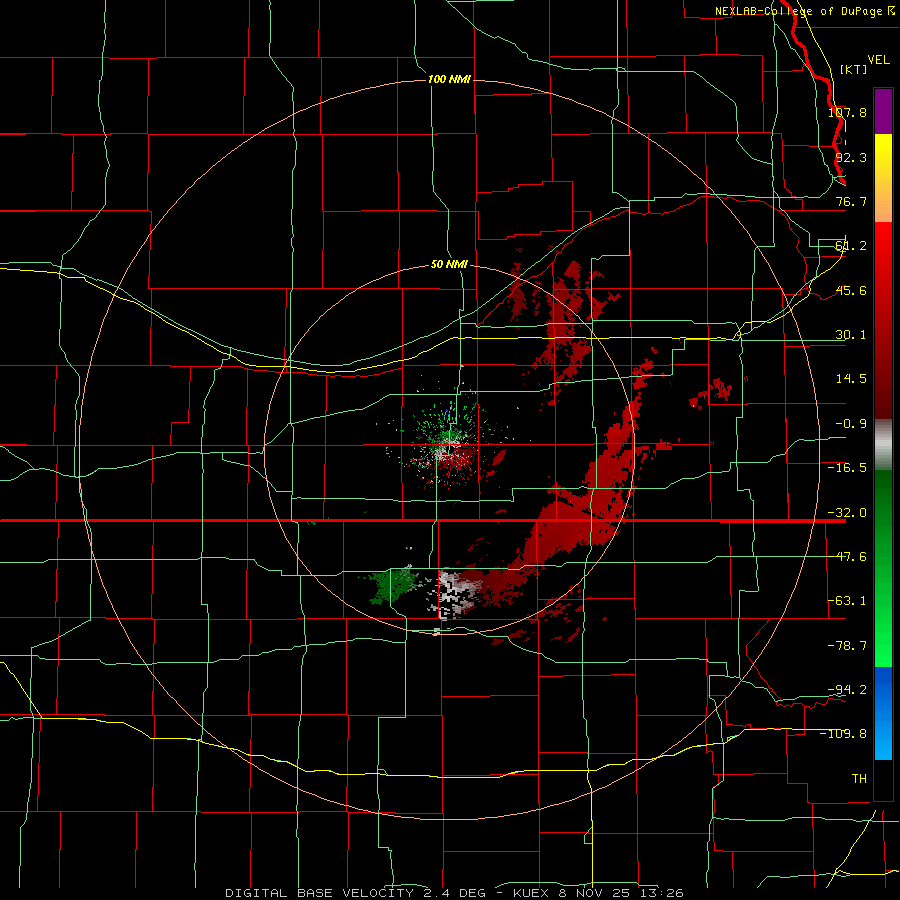This screenshot has height=900, width=900.
Task: Click the dark green echo patch southwest of radar
Action: [x=393, y=585]
